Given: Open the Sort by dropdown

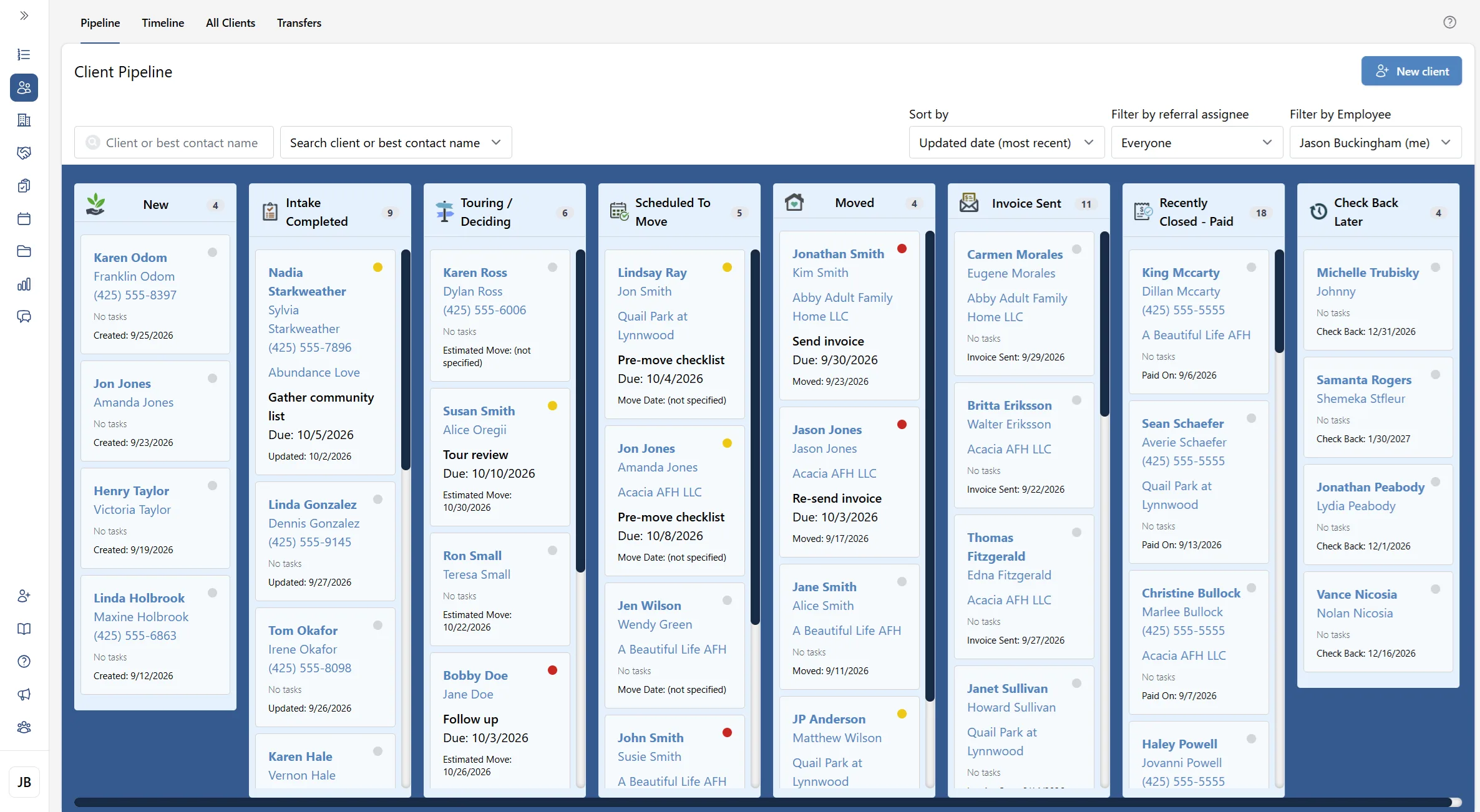Looking at the screenshot, I should (1006, 143).
